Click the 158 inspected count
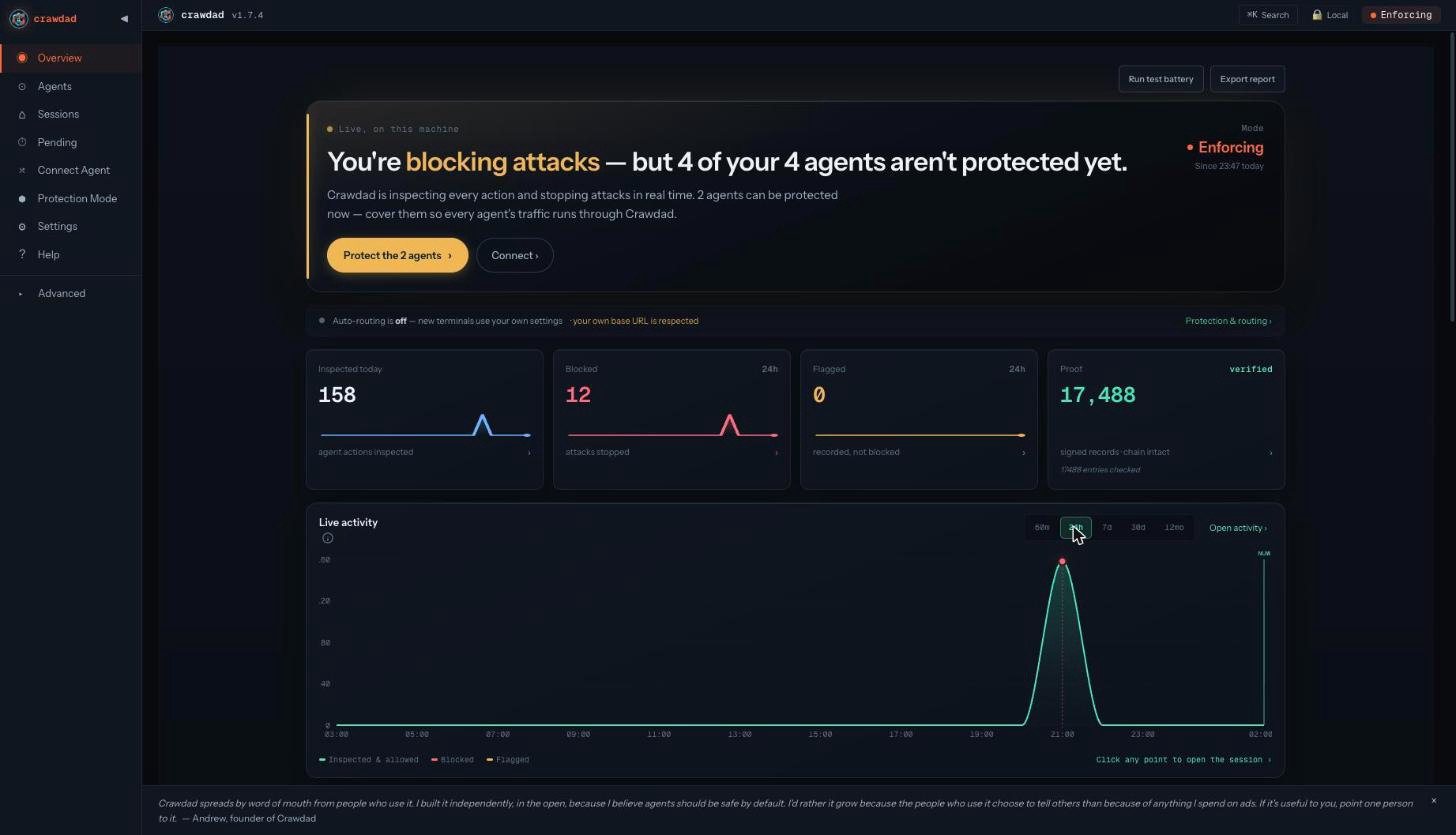Image resolution: width=1456 pixels, height=835 pixels. [337, 395]
